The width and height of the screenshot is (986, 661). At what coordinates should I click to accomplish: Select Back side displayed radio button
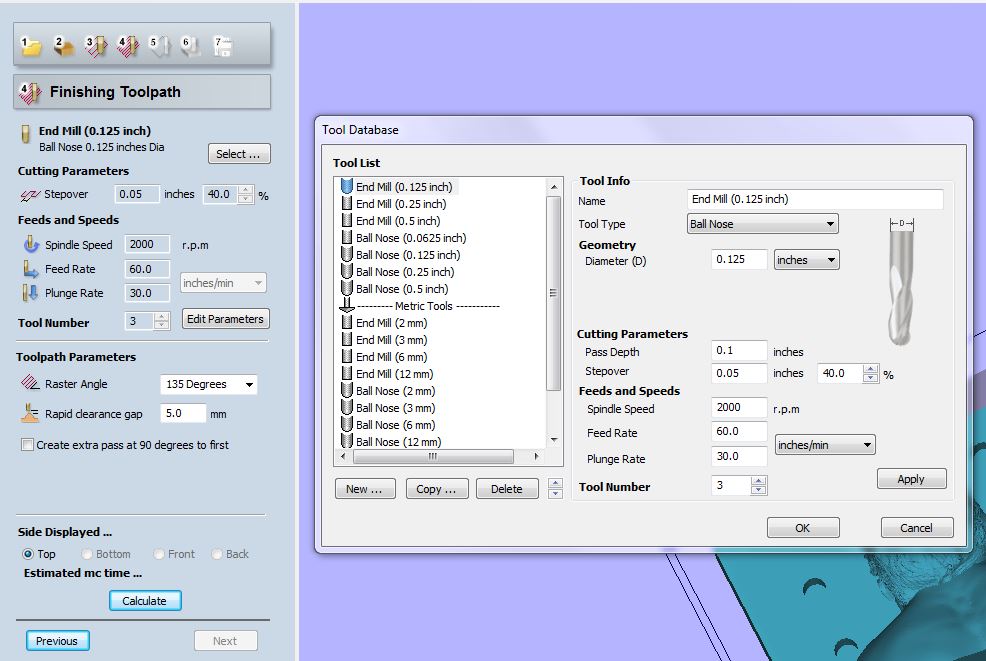[216, 554]
